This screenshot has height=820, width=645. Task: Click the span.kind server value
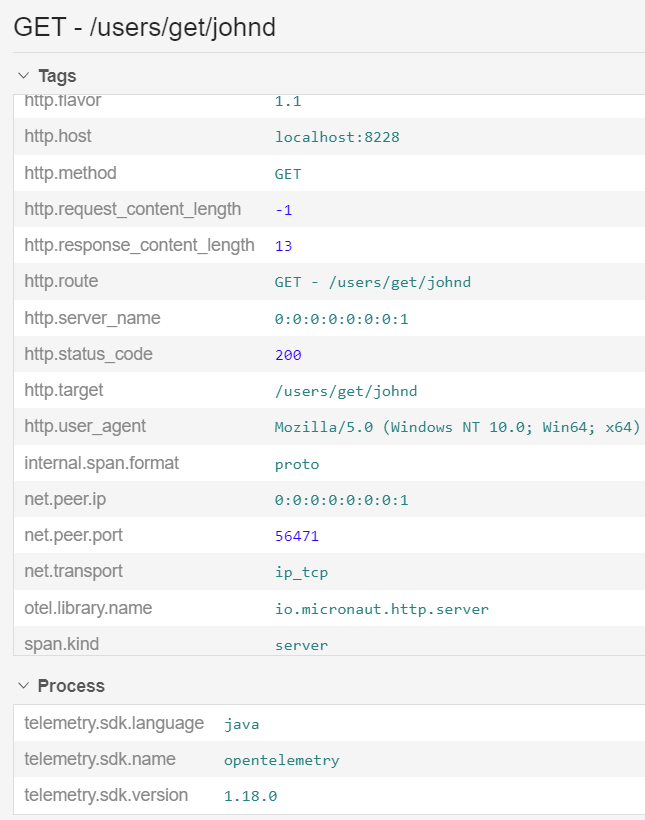coord(301,644)
